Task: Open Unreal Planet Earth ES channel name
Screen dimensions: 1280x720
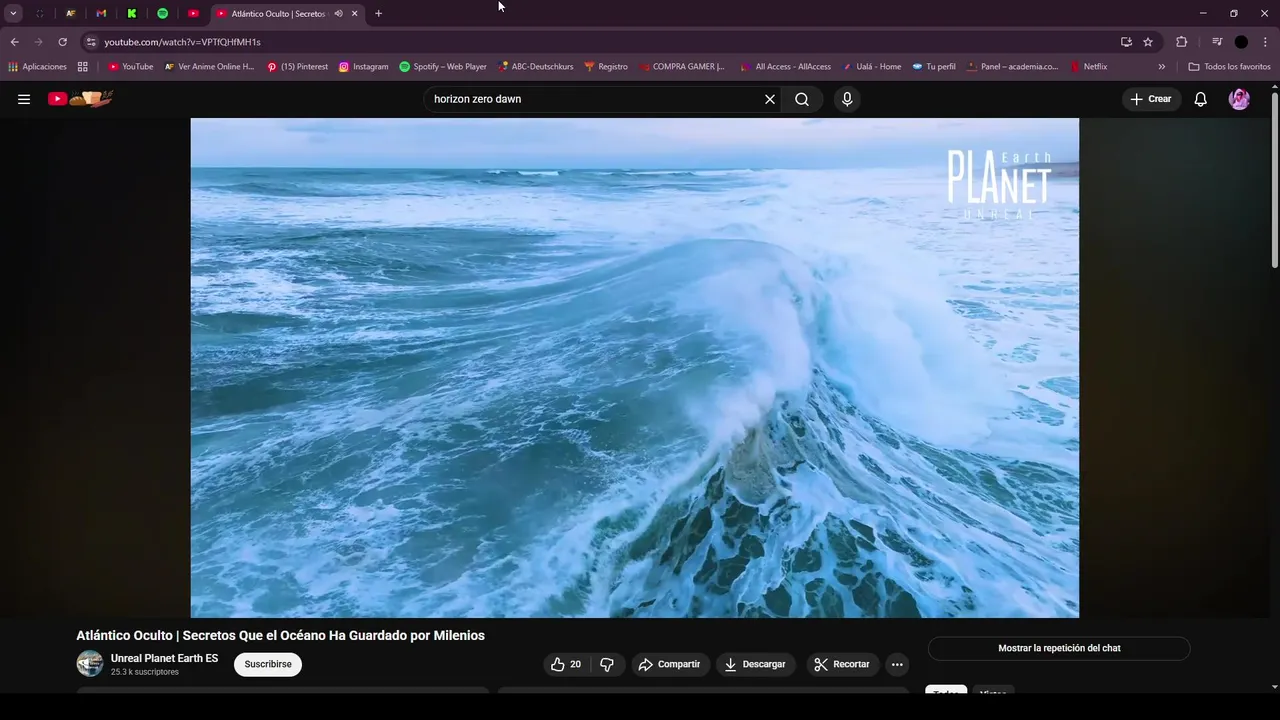Action: pyautogui.click(x=164, y=658)
